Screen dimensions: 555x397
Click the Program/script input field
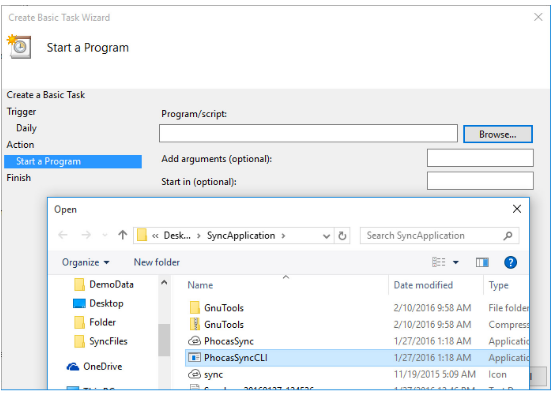coord(308,133)
